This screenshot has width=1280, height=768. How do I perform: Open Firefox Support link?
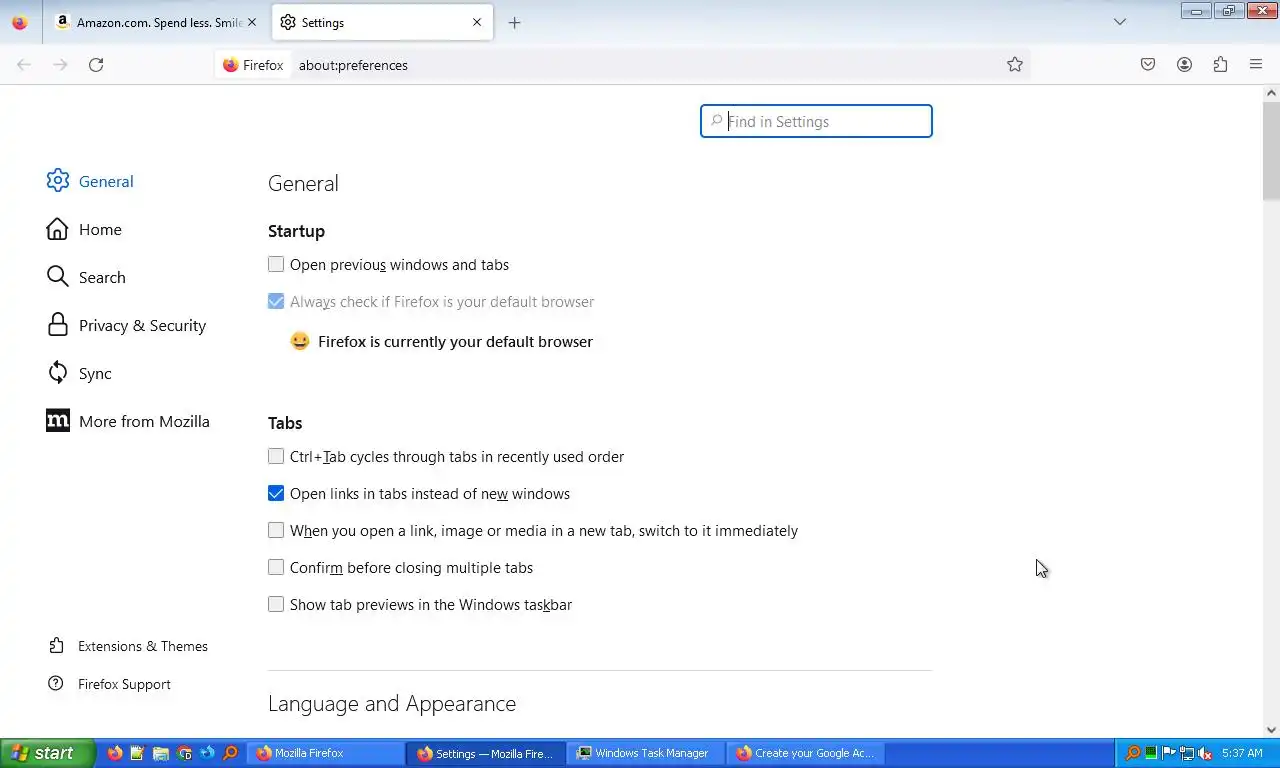110,684
